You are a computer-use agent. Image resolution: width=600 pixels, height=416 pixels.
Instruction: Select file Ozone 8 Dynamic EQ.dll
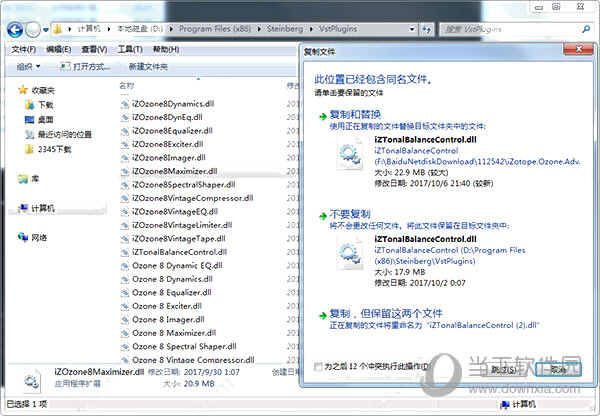pos(177,266)
